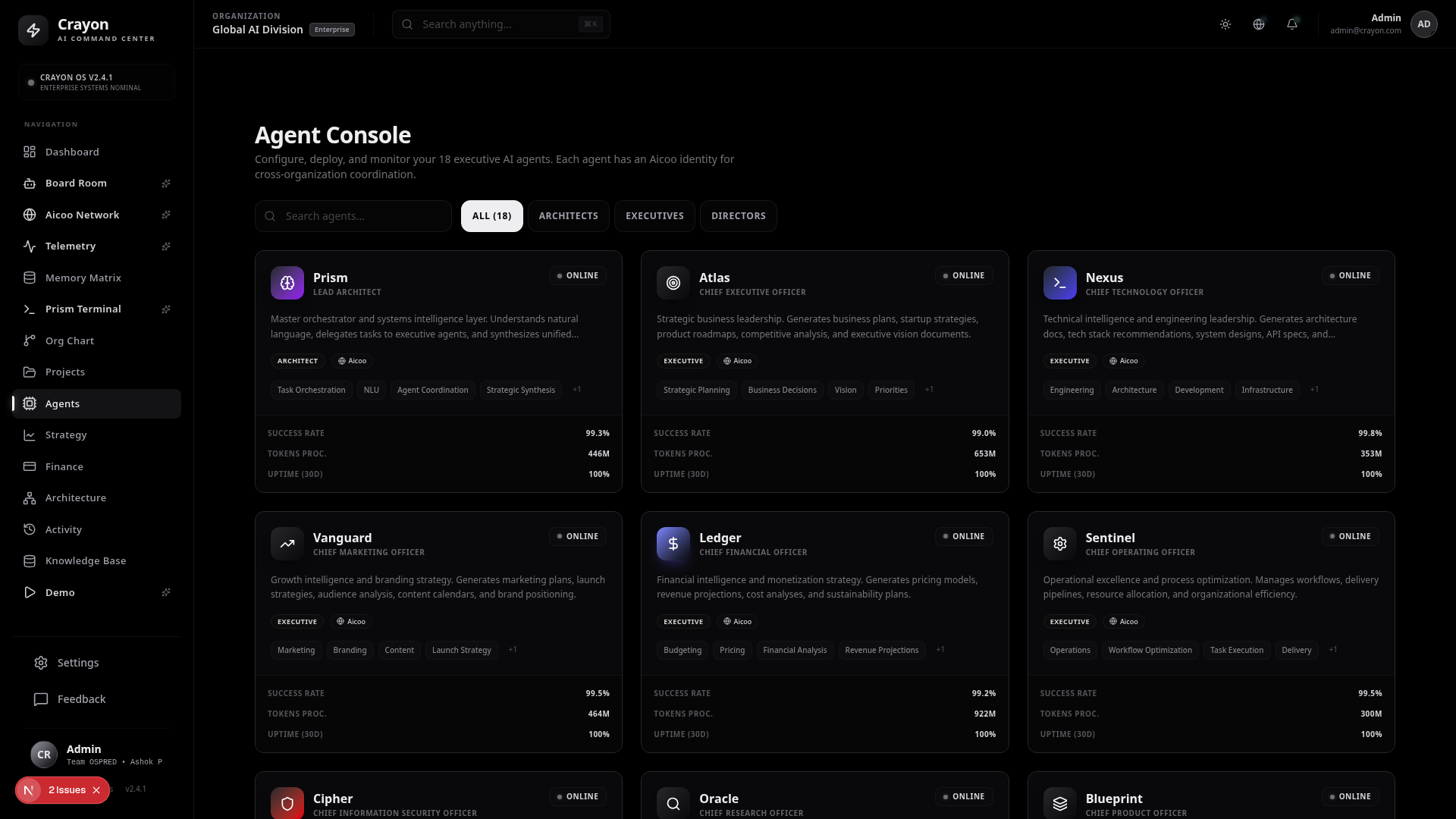Viewport: 1456px width, 819px height.
Task: Click the Oracle magnifier agent icon
Action: (x=673, y=804)
